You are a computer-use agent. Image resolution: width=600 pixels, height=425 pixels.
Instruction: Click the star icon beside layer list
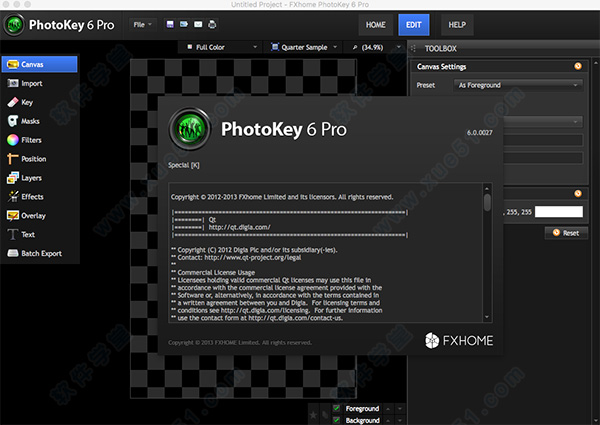tap(313, 415)
